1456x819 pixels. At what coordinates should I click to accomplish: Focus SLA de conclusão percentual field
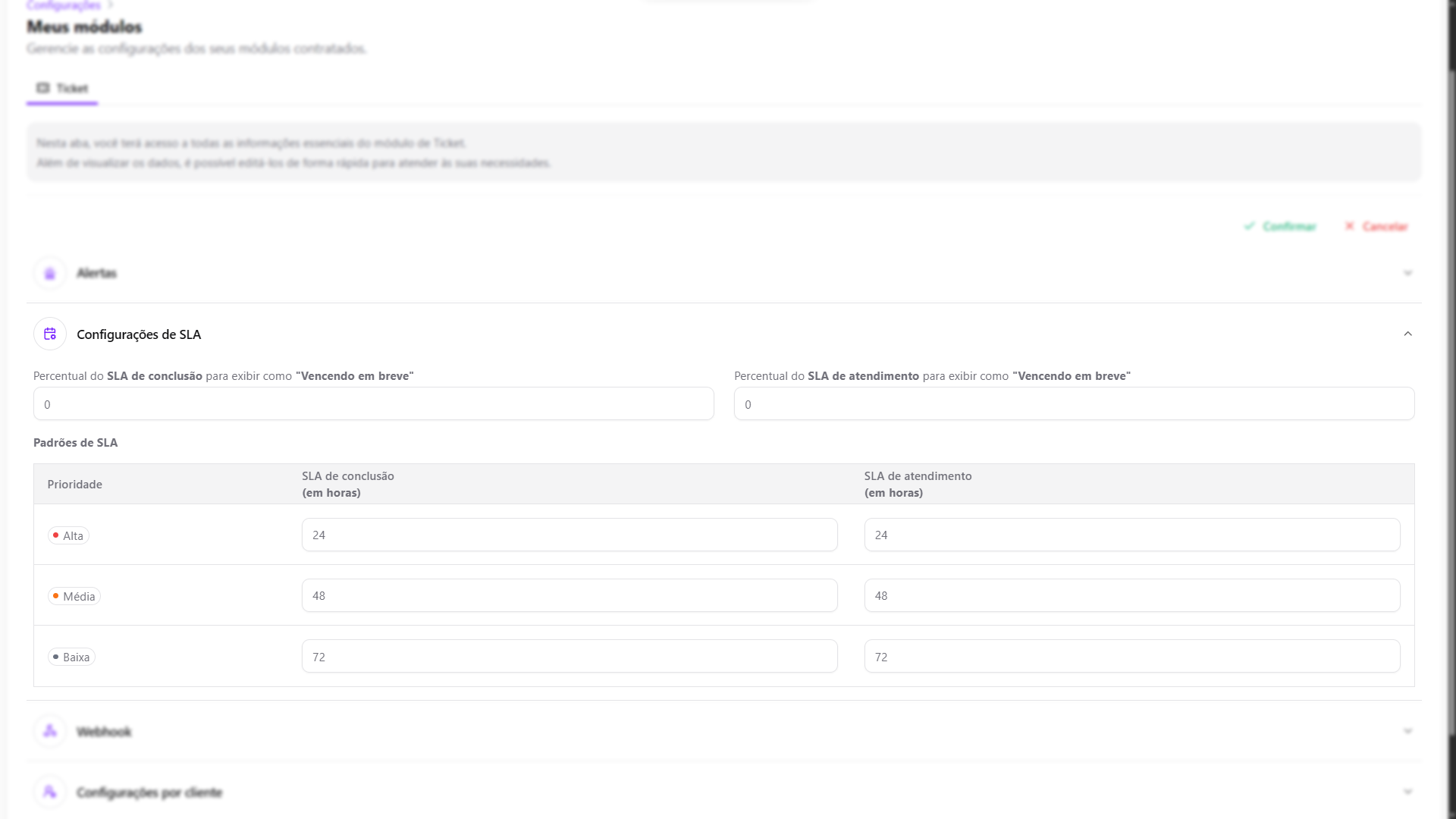373,404
